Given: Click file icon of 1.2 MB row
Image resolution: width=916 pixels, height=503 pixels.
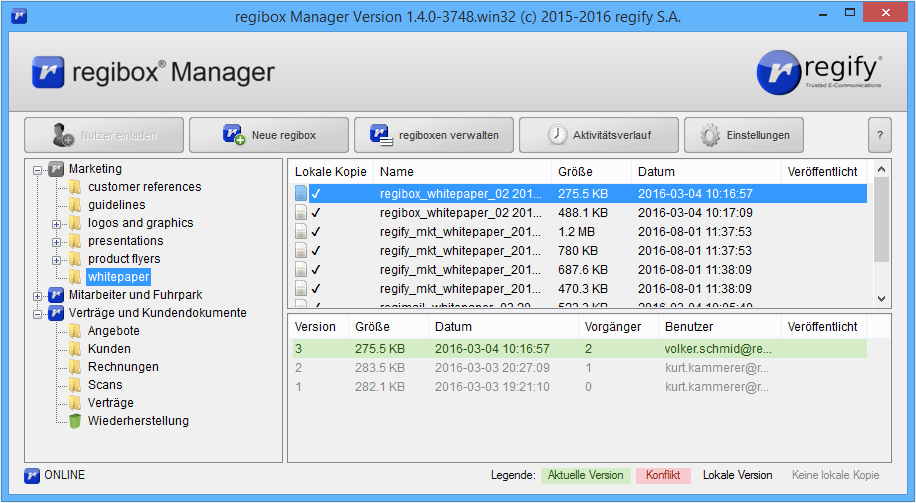Looking at the screenshot, I should point(301,231).
